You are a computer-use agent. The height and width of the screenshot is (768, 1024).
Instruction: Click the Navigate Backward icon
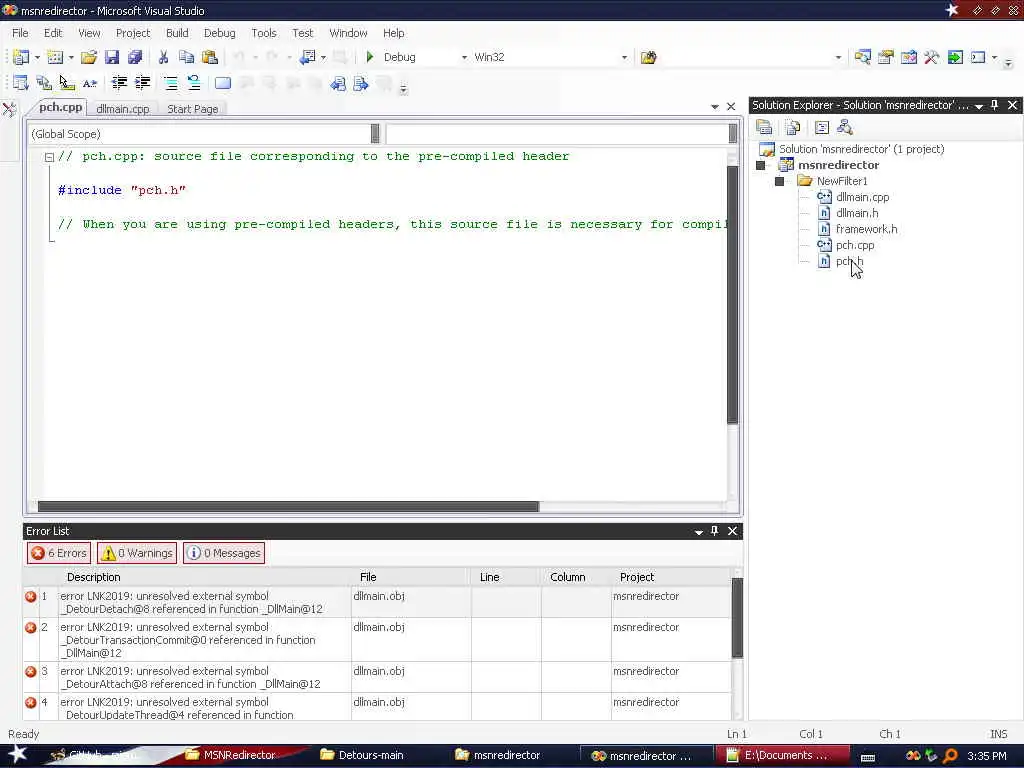point(307,57)
